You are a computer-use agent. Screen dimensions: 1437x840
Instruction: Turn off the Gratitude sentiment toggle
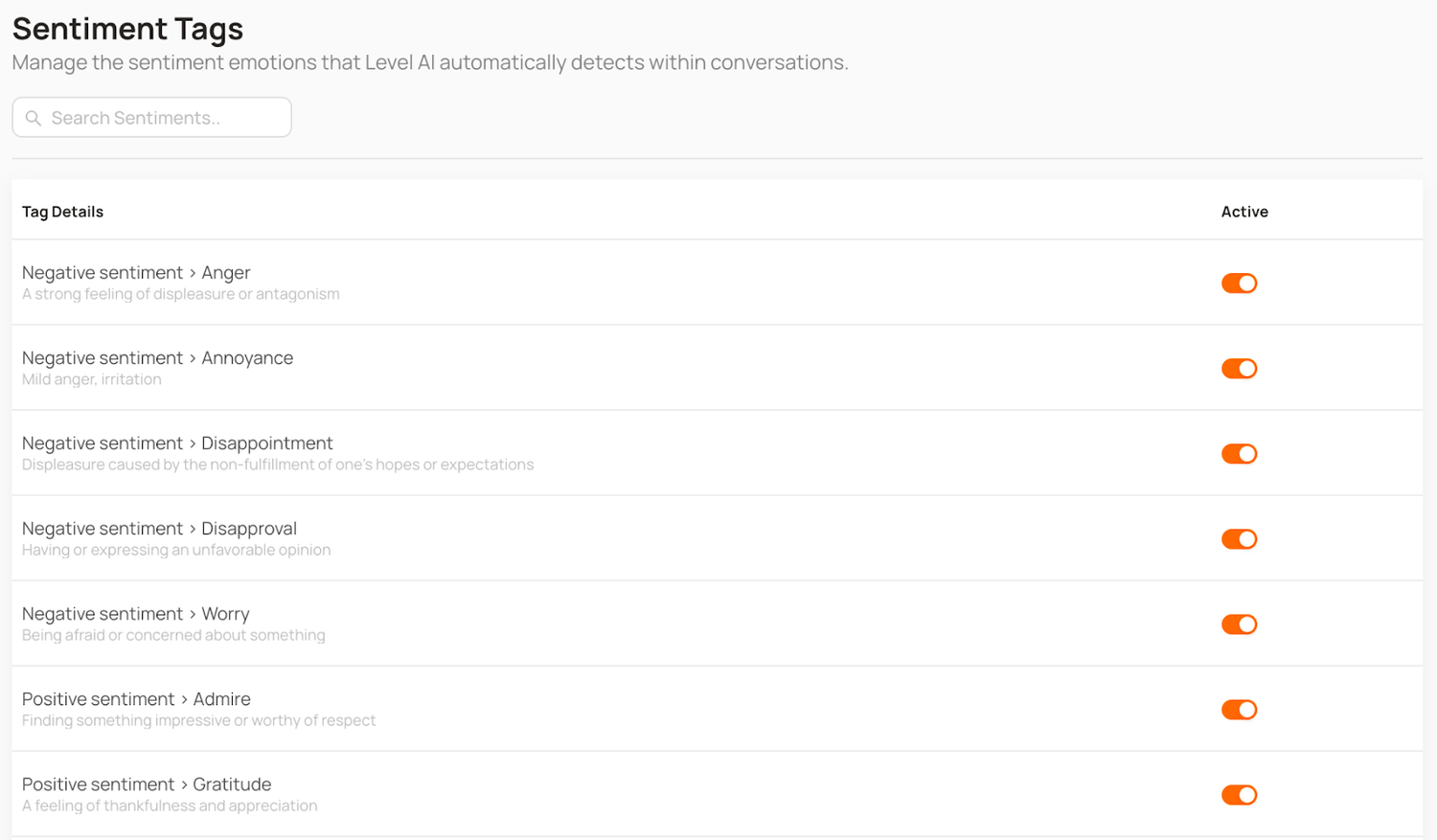[x=1239, y=795]
